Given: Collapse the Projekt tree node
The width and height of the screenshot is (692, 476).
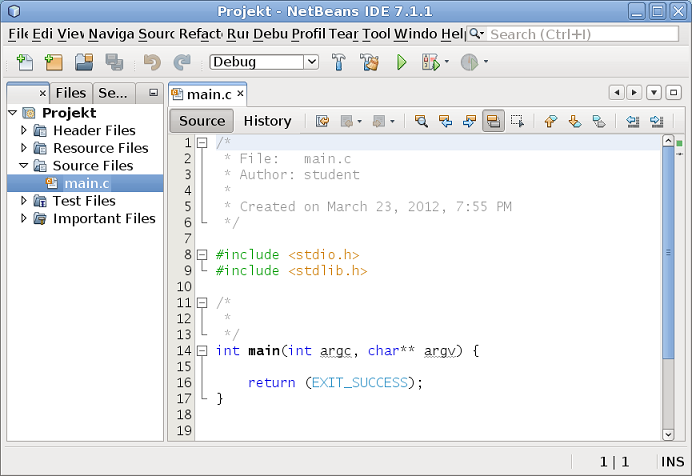Looking at the screenshot, I should pyautogui.click(x=13, y=112).
